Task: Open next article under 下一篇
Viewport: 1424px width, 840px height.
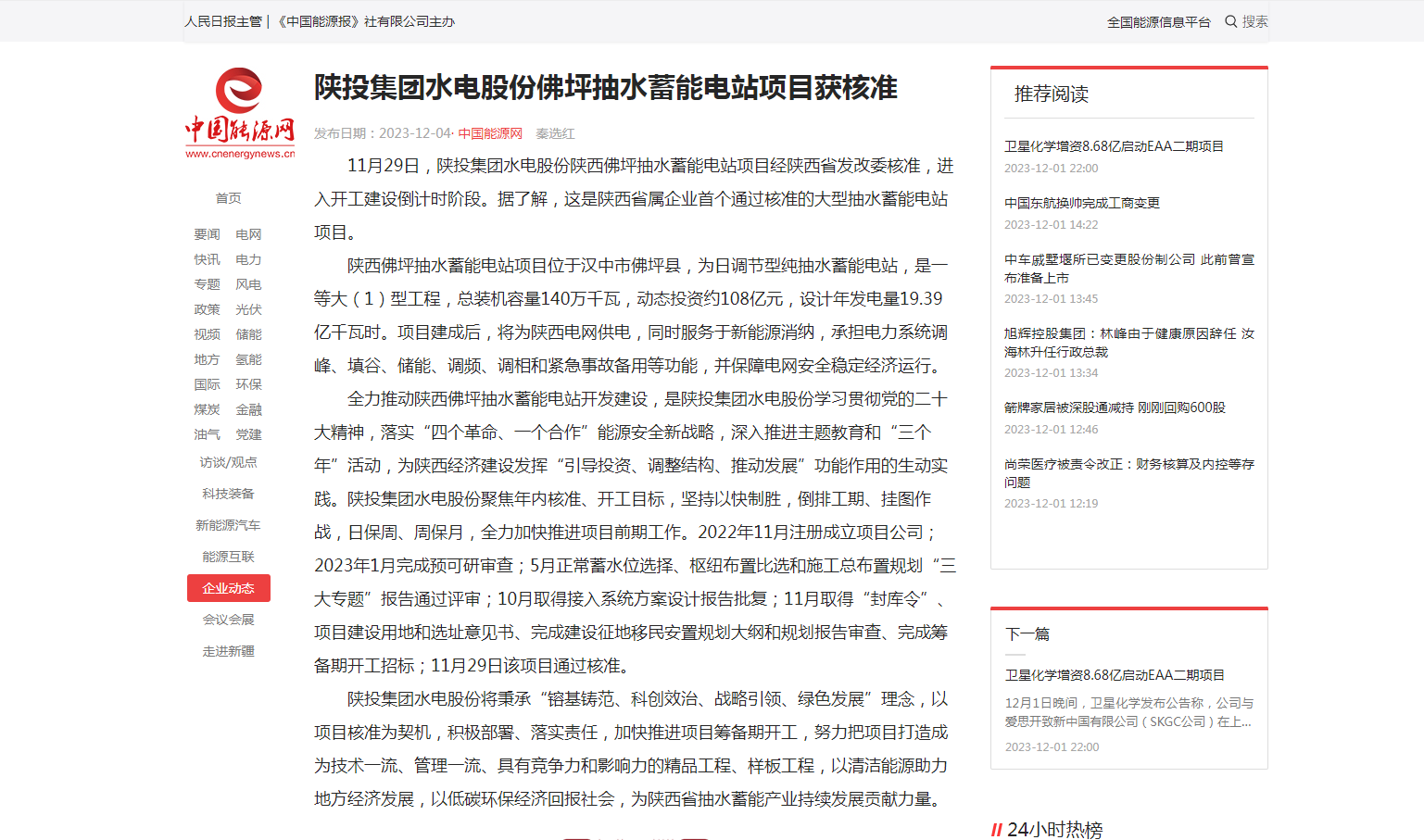Action: click(1115, 675)
